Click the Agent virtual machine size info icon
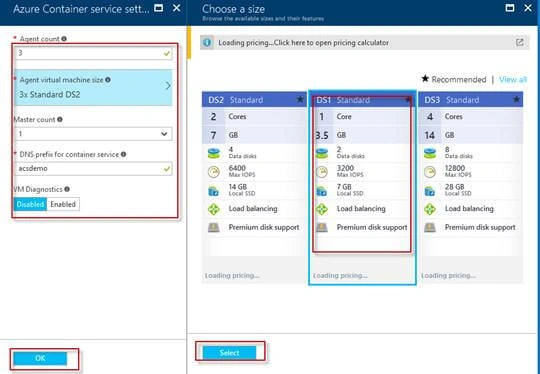This screenshot has width=540, height=374. [x=108, y=80]
